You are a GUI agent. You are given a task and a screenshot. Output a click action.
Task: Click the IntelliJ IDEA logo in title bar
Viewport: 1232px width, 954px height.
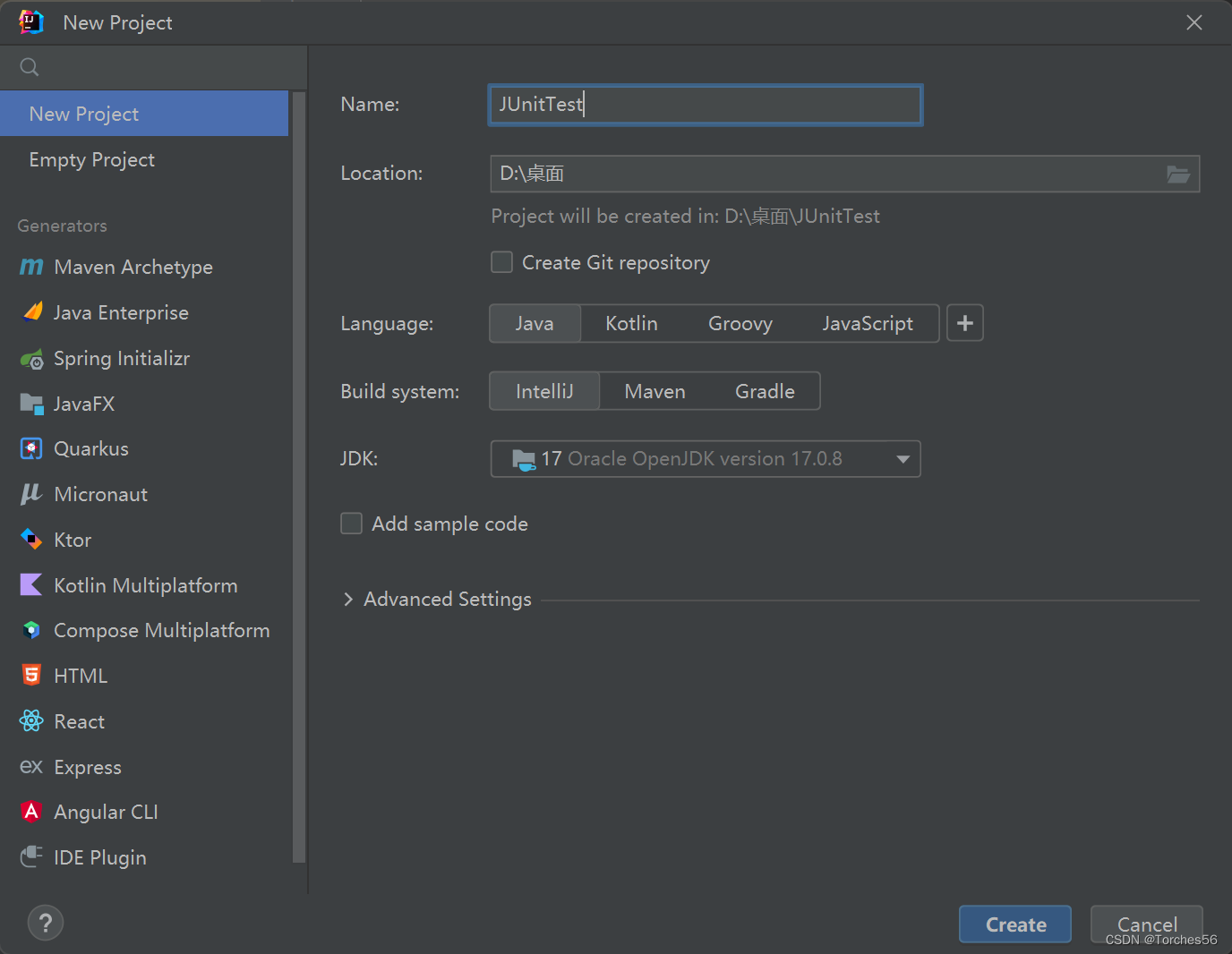(31, 22)
